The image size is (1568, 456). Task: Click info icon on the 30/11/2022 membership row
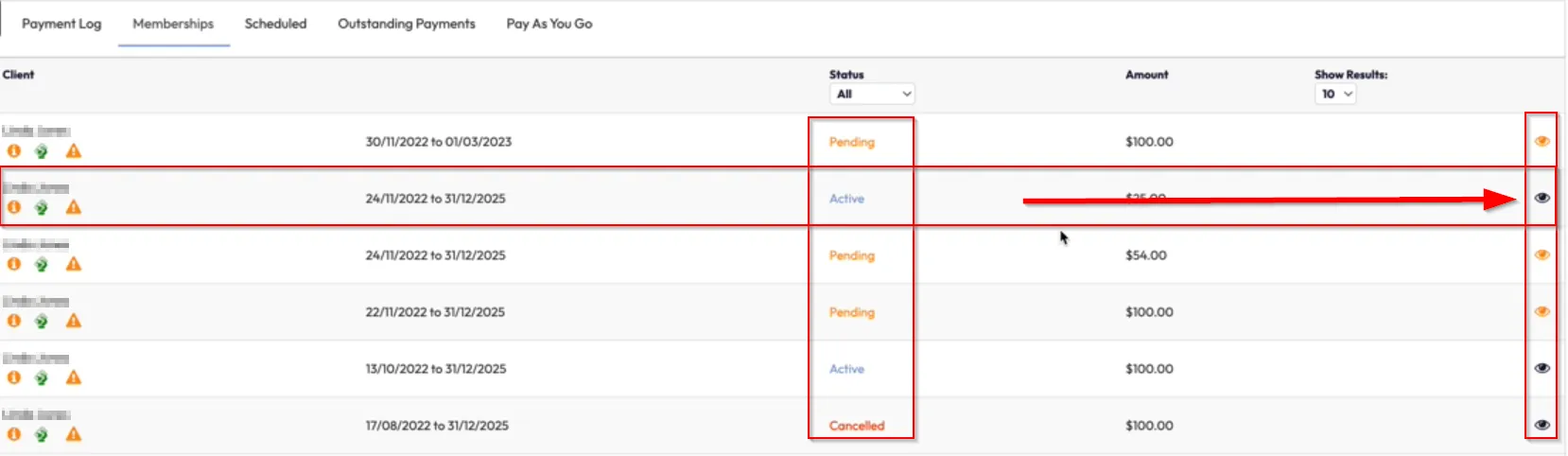14,151
